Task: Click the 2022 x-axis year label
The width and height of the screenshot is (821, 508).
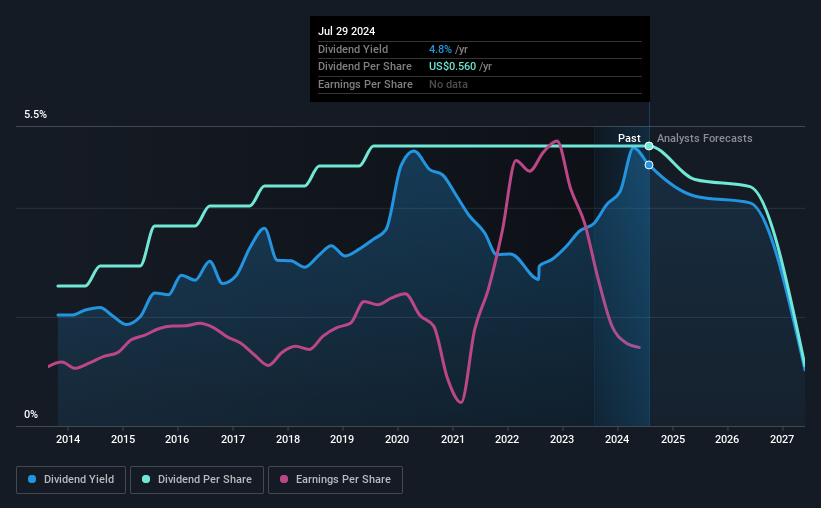Action: point(507,439)
